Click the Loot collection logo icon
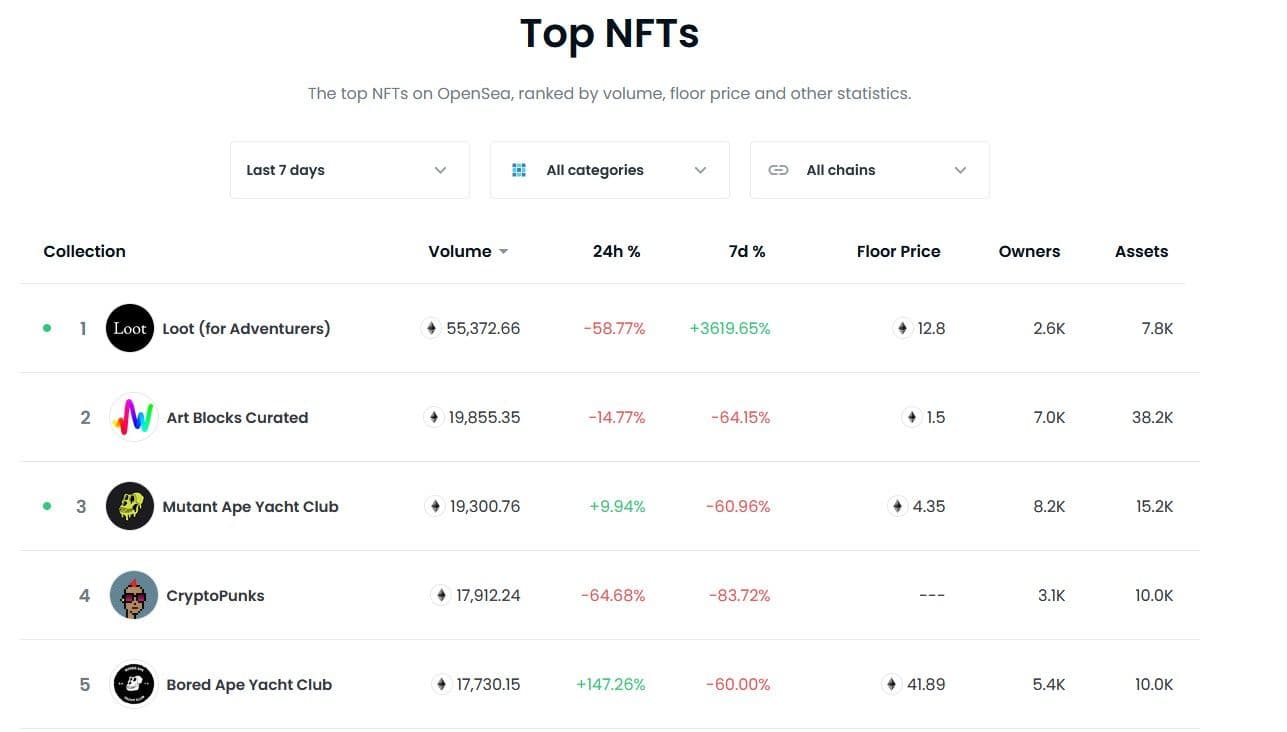The image size is (1287, 732). click(130, 328)
